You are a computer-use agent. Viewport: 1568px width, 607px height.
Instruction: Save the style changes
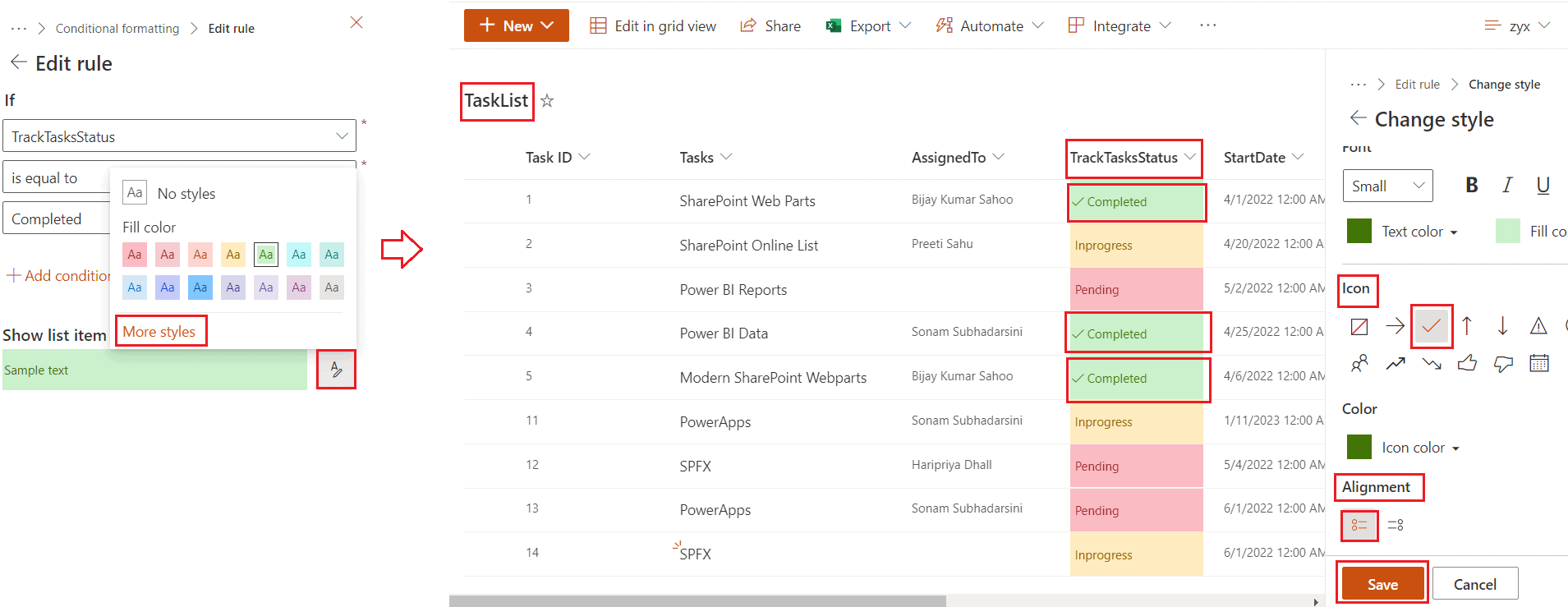pos(1382,584)
